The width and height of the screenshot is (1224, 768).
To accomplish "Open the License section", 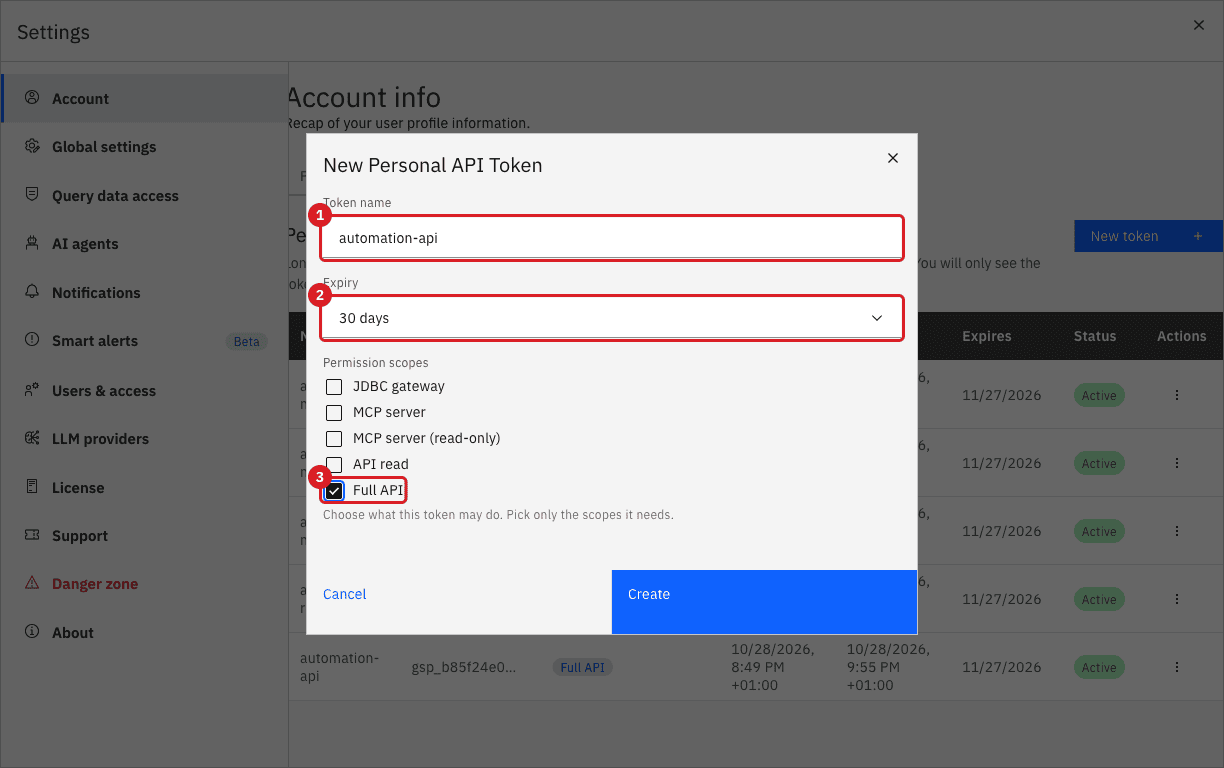I will [145, 488].
